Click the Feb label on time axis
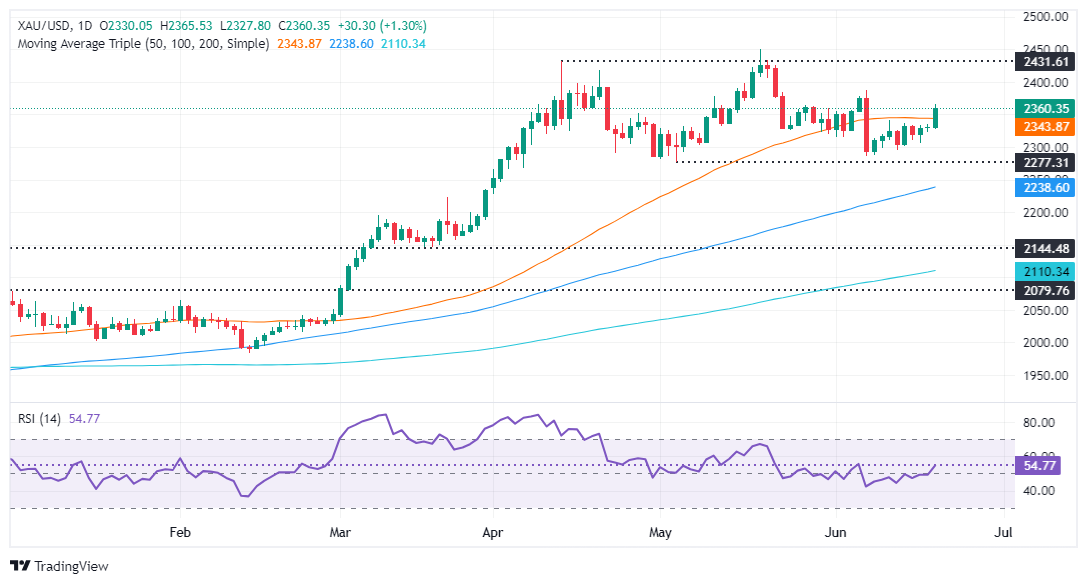This screenshot has width=1087, height=584. pyautogui.click(x=180, y=533)
